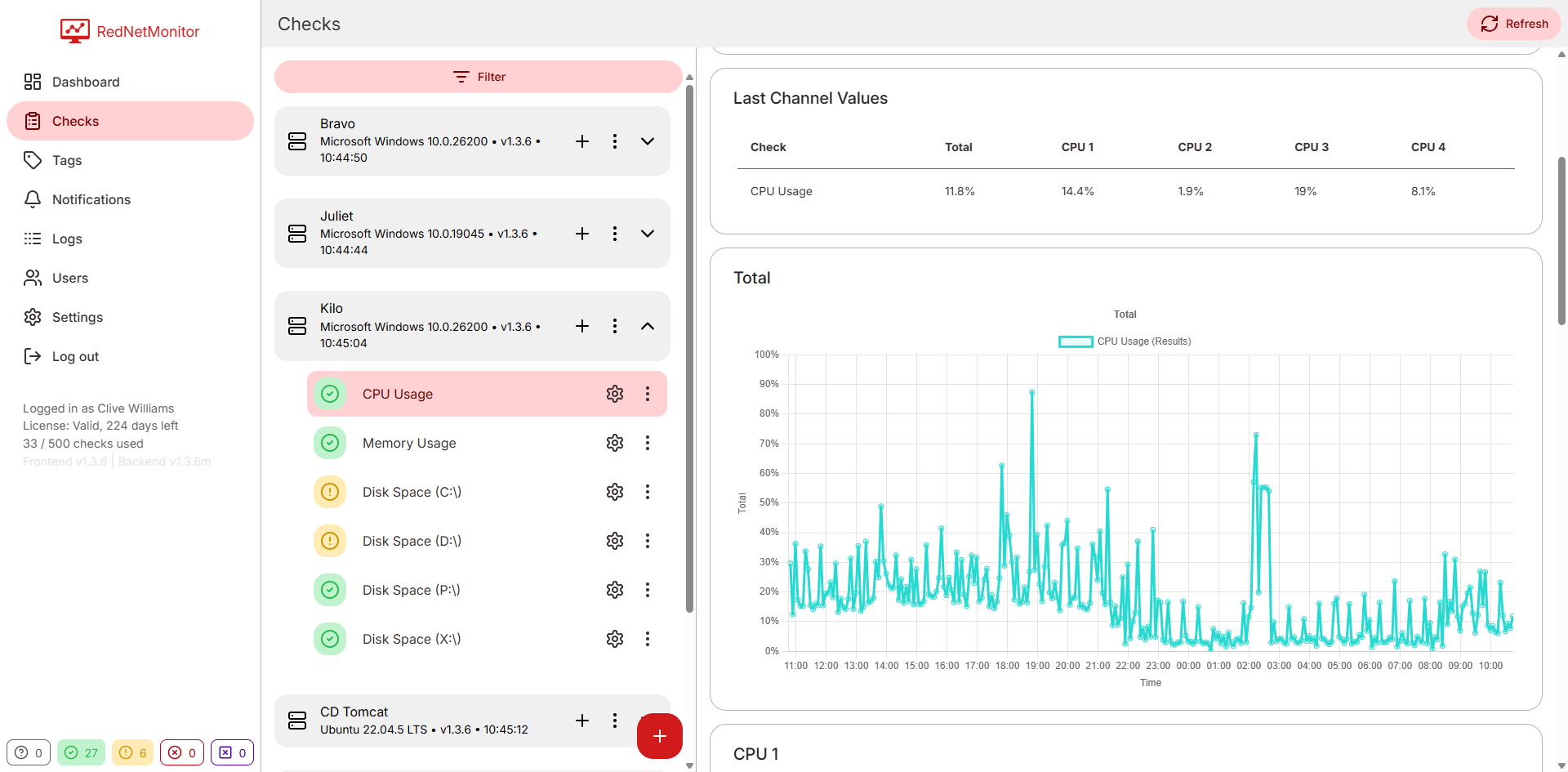The image size is (1568, 772).
Task: Select the Memory Usage check
Action: tap(487, 443)
